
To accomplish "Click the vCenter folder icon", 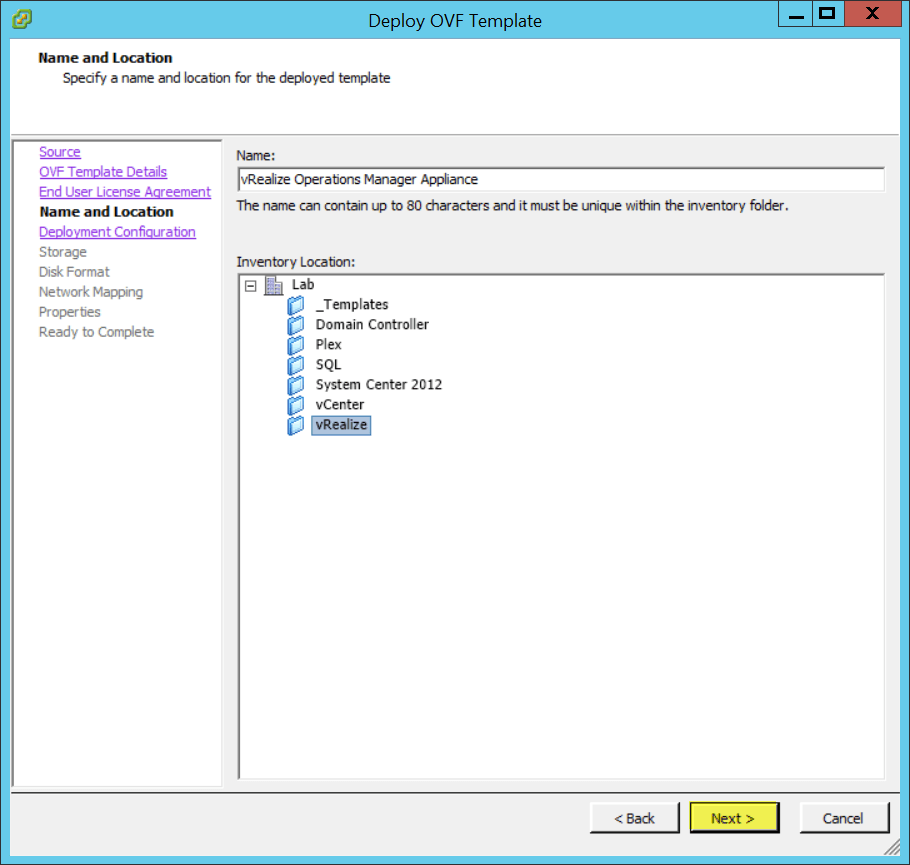I will pos(296,405).
